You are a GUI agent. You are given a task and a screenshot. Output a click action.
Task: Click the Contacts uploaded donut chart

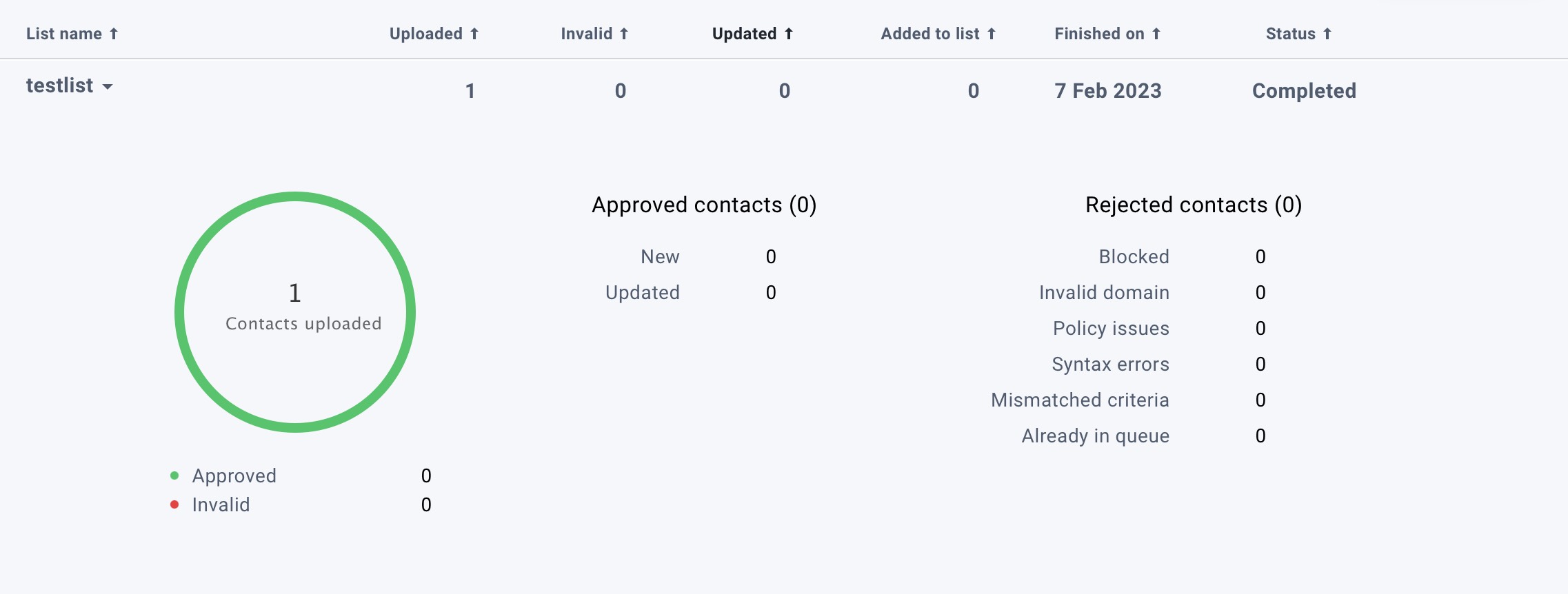[296, 311]
